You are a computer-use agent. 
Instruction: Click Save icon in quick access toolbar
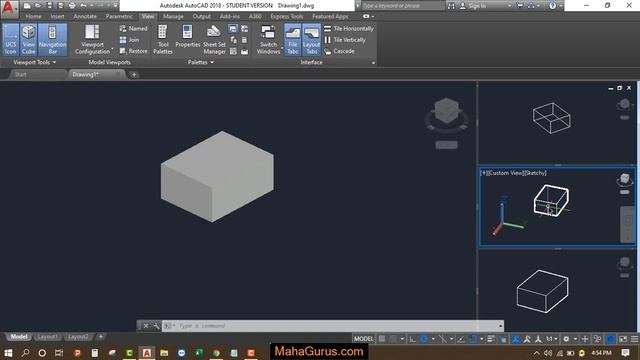click(x=49, y=5)
